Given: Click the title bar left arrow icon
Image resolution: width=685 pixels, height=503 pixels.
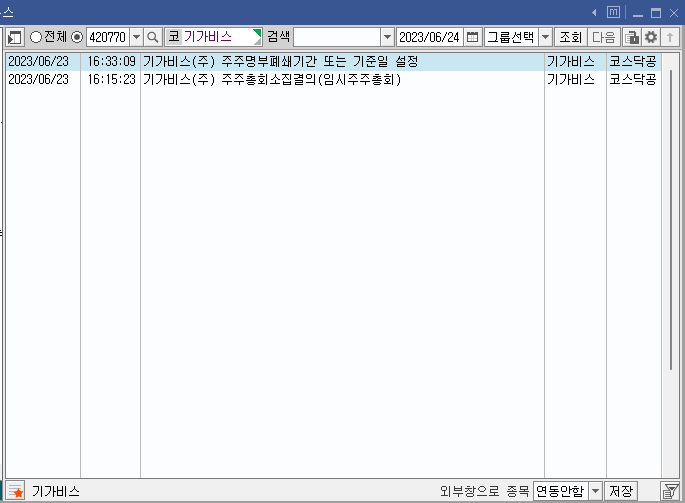Looking at the screenshot, I should 595,13.
